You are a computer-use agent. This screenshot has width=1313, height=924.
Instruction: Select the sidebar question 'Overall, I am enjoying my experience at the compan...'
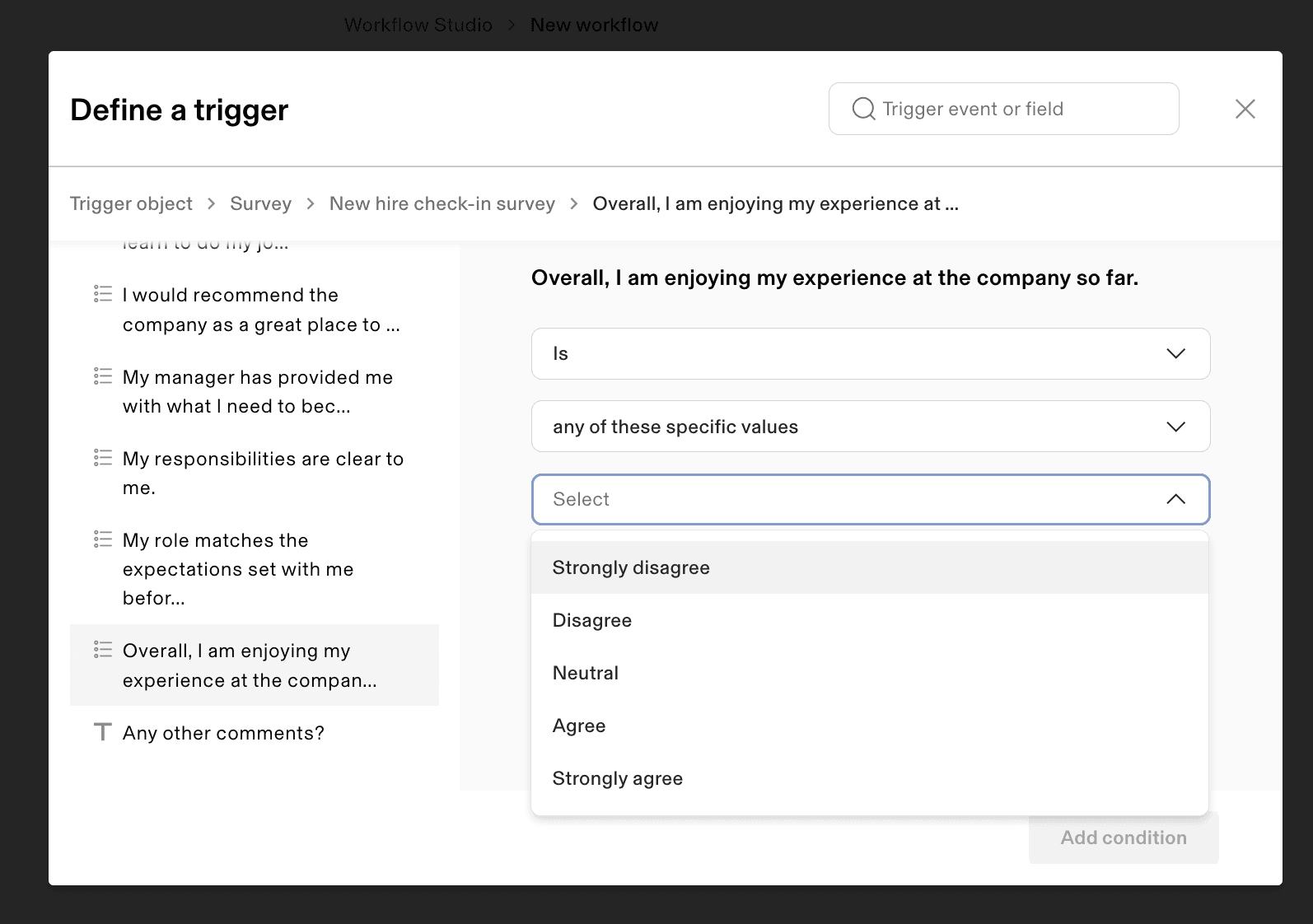point(255,665)
